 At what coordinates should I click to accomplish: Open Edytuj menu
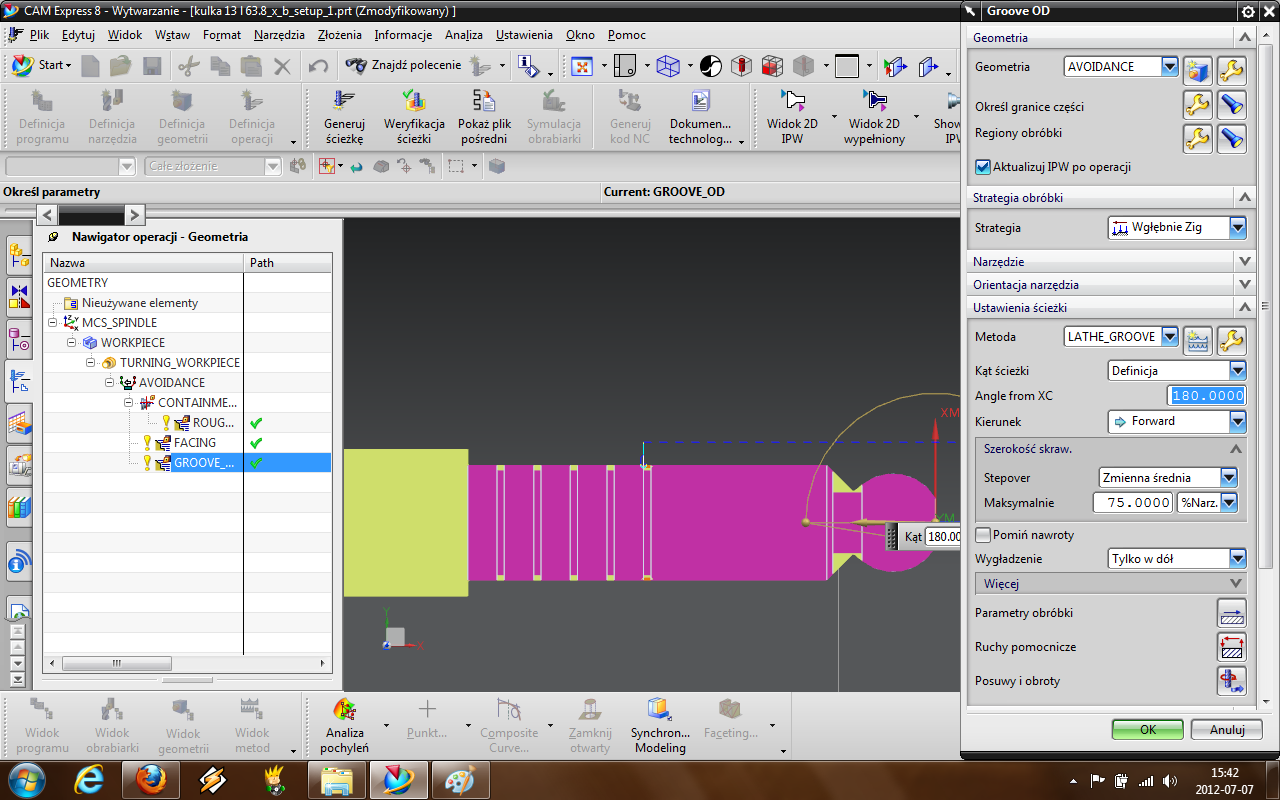78,35
